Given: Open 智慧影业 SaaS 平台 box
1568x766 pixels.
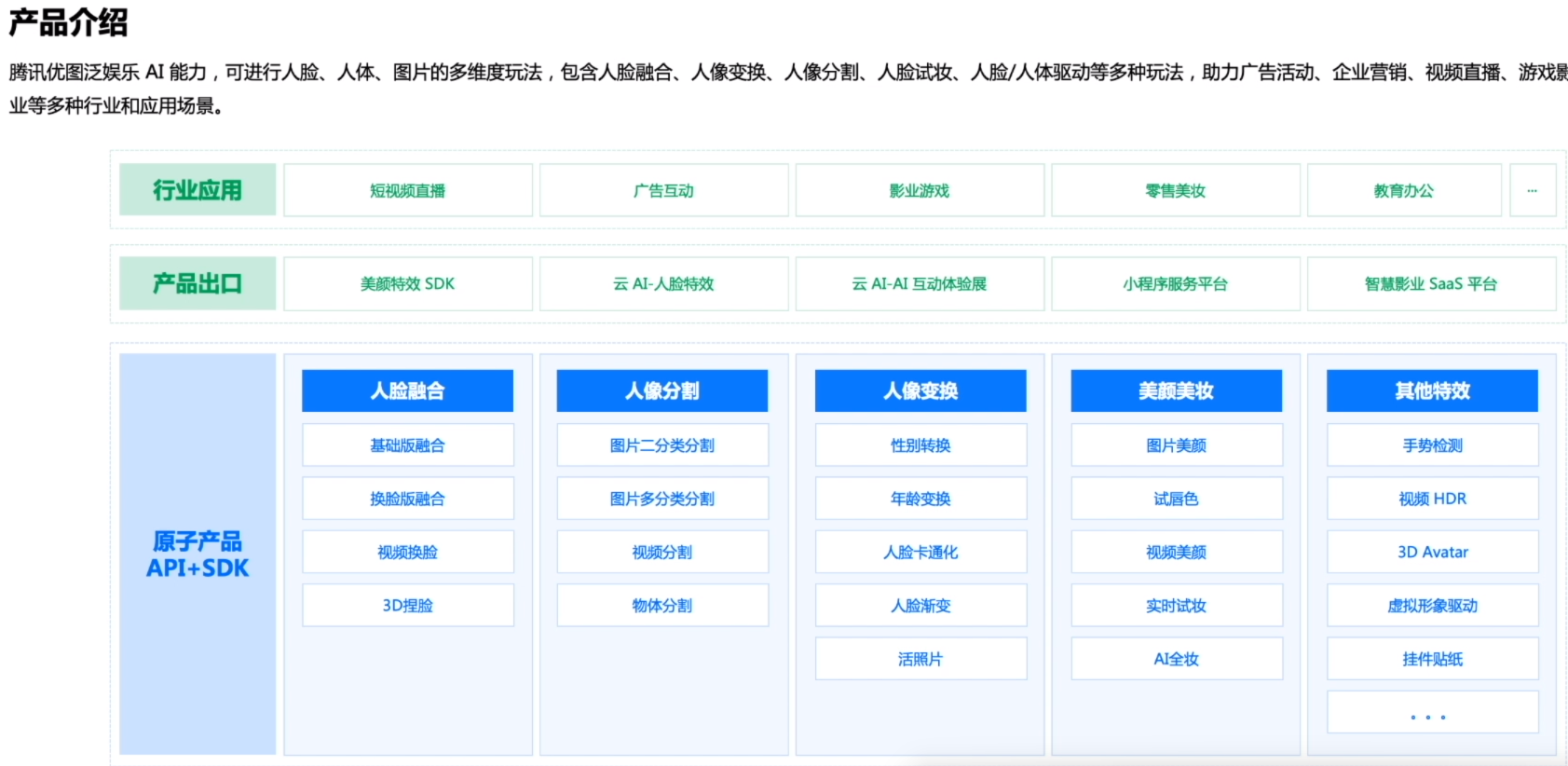Looking at the screenshot, I should (x=1432, y=283).
